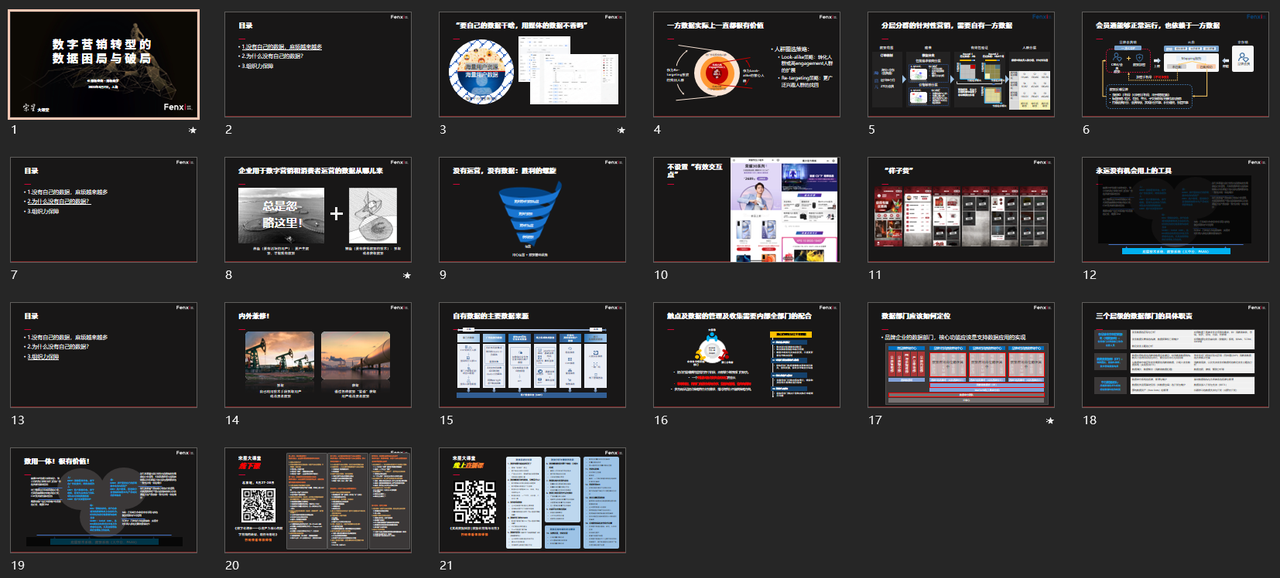Screen dimensions: 1280x578
Task: Choose slide 6 with the member flow diagram
Action: click(x=1175, y=64)
